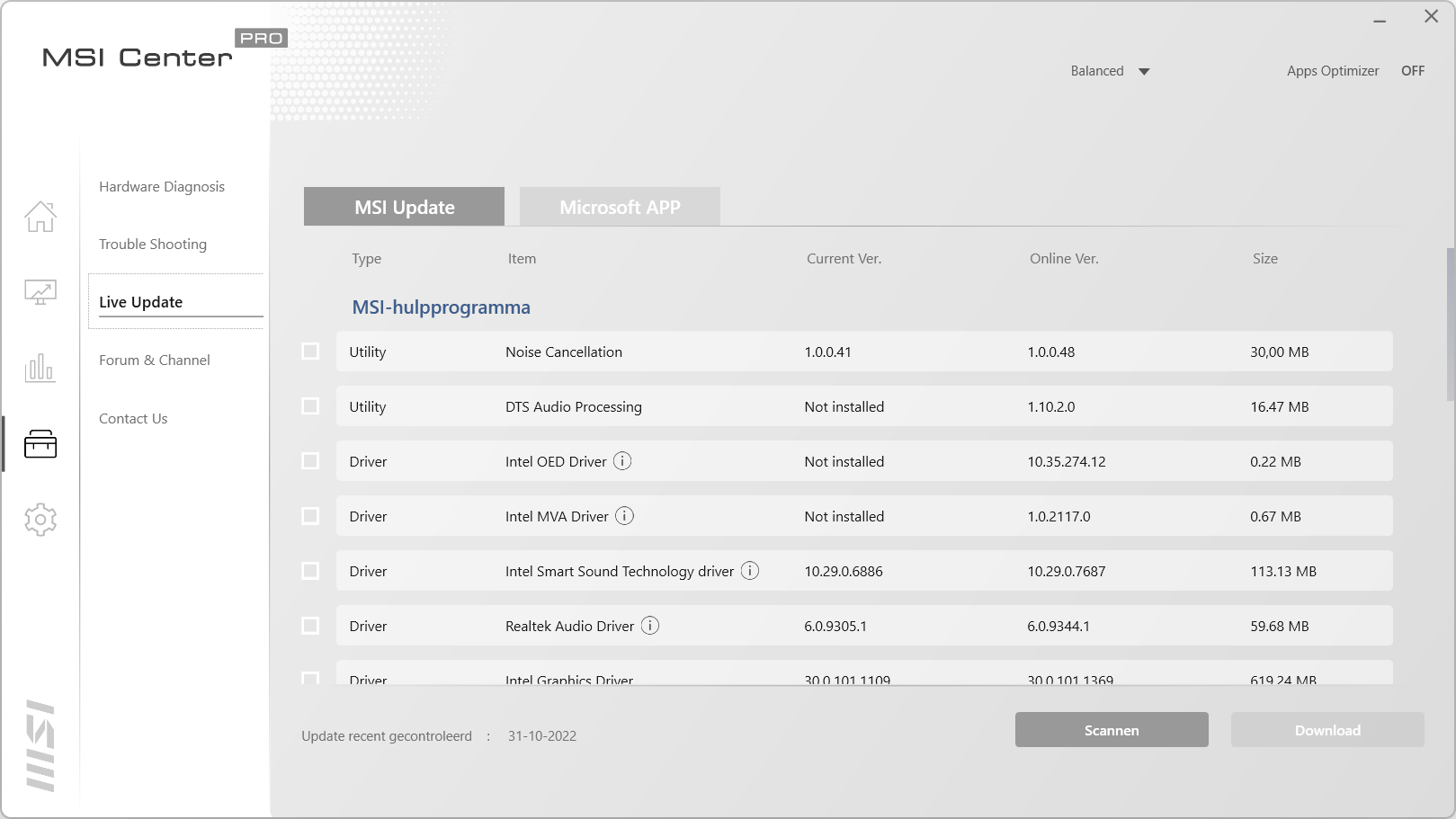
Task: Click the vertical scrollbar of update list
Action: [1450, 324]
